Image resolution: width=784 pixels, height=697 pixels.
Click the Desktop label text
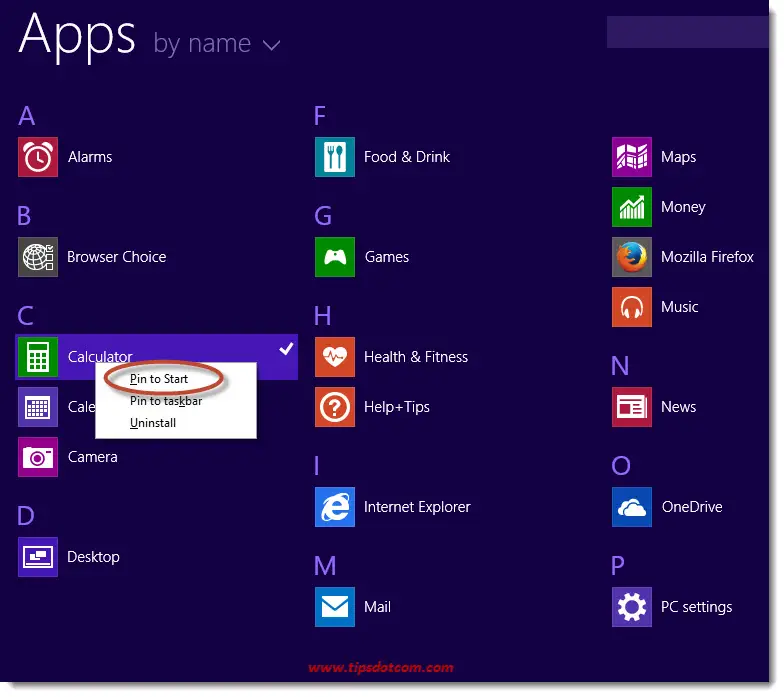(x=94, y=557)
